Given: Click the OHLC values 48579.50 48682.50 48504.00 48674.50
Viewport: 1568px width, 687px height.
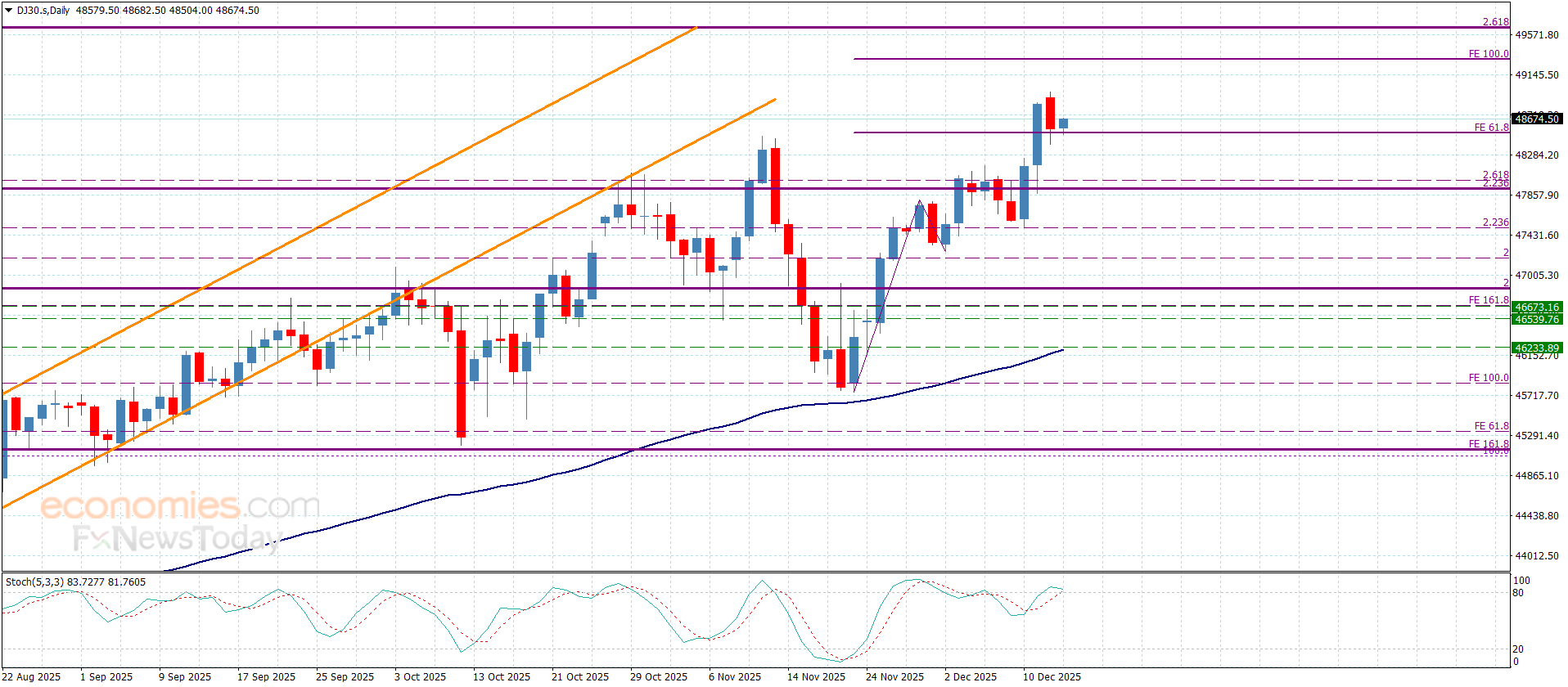Looking at the screenshot, I should click(168, 11).
